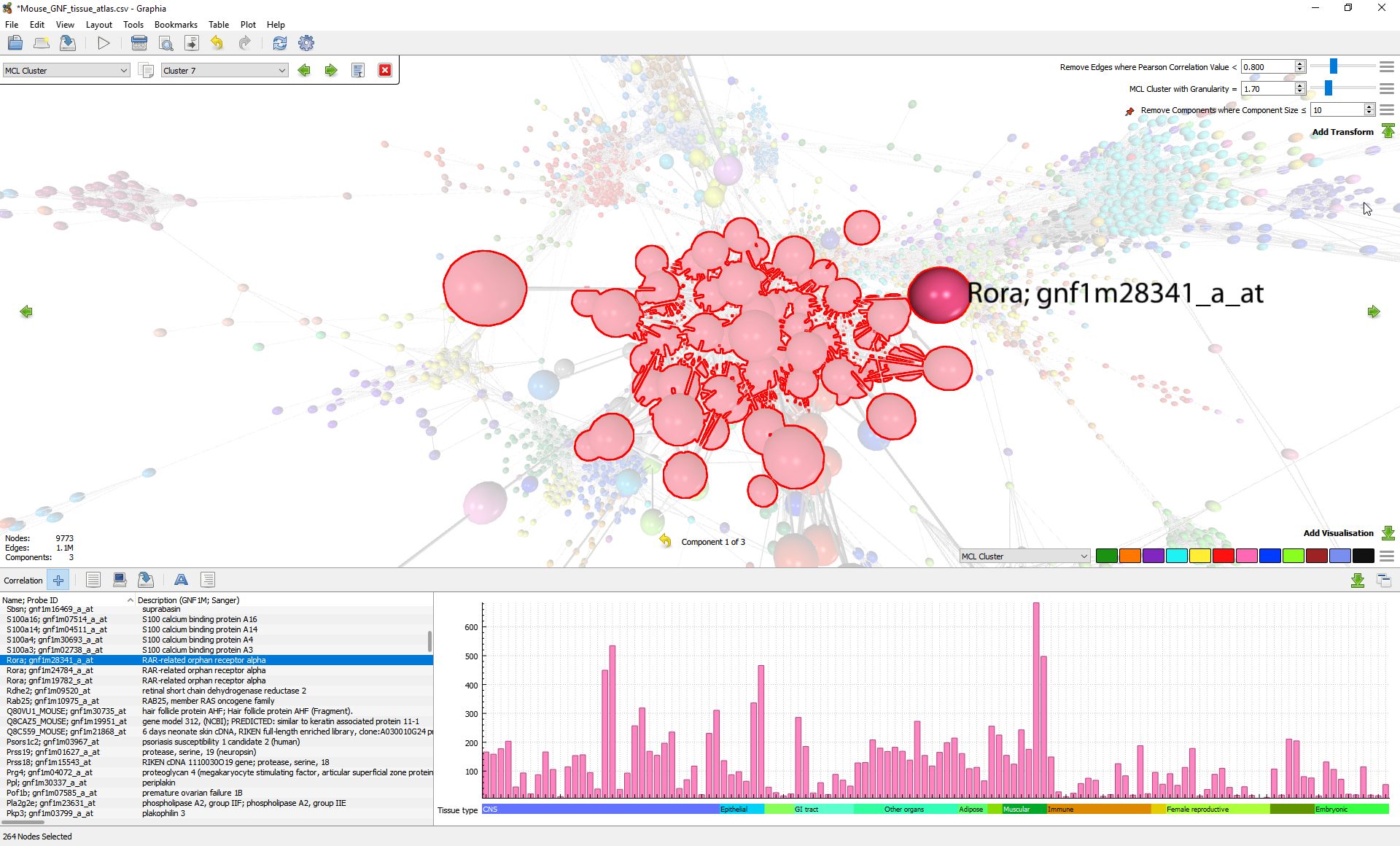Open the Bookmarks menu
Viewport: 1400px width, 846px height.
coord(175,24)
